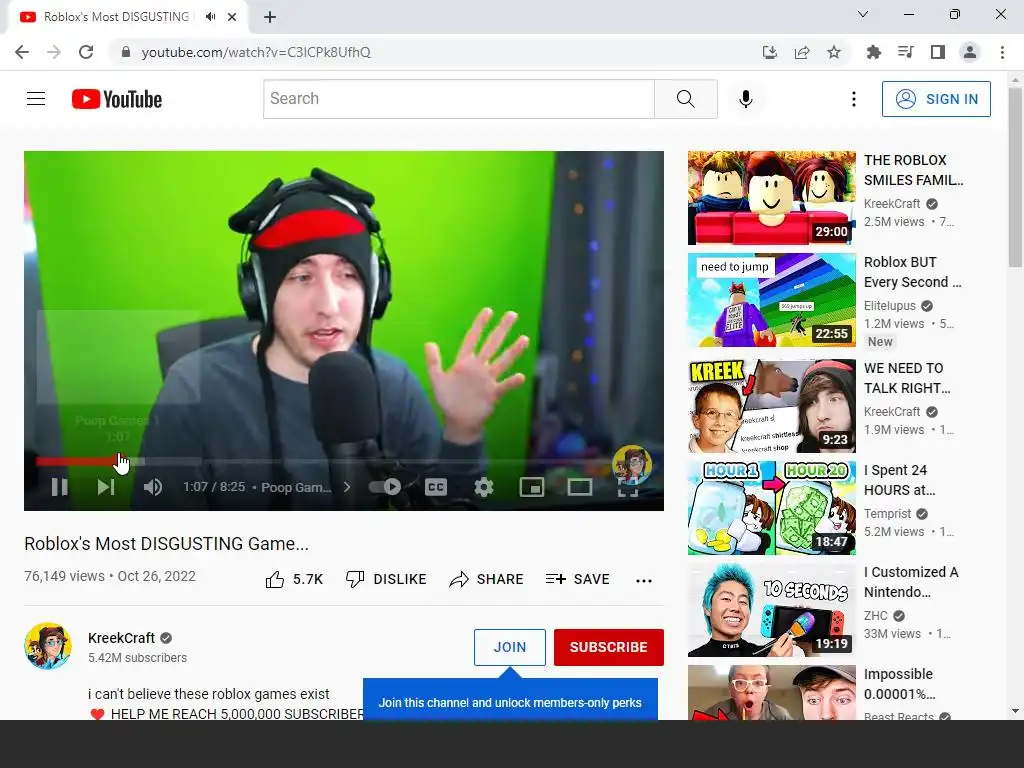The image size is (1024, 768).
Task: Open the KreekCraft channel name link
Action: 121,638
